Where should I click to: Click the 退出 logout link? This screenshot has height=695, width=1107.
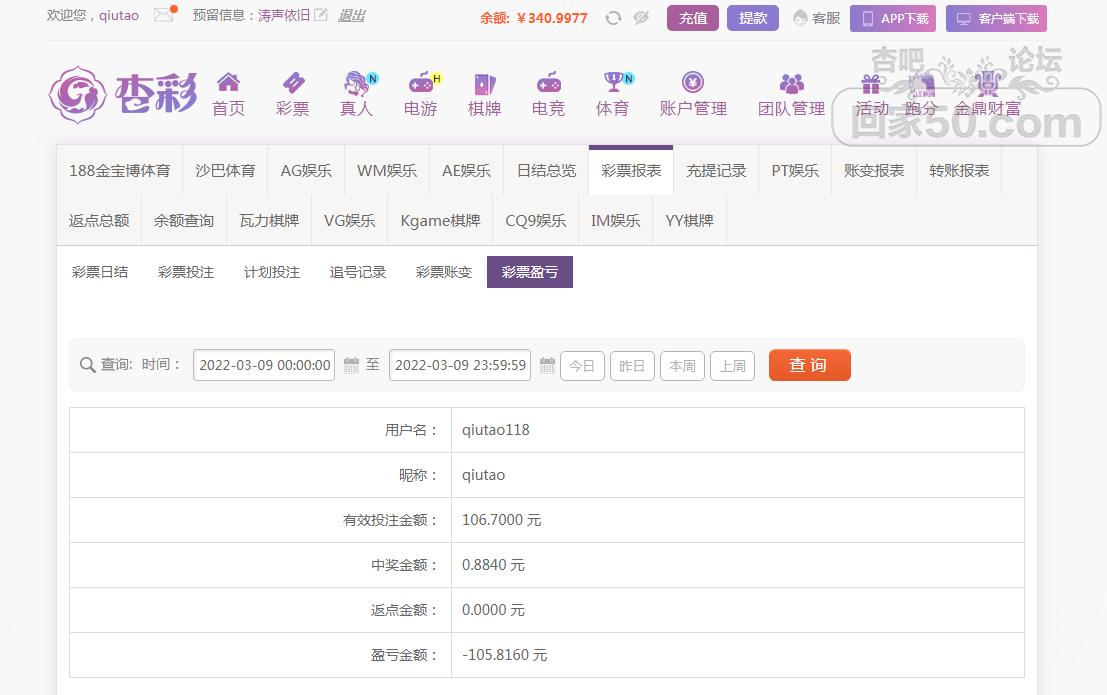[351, 16]
